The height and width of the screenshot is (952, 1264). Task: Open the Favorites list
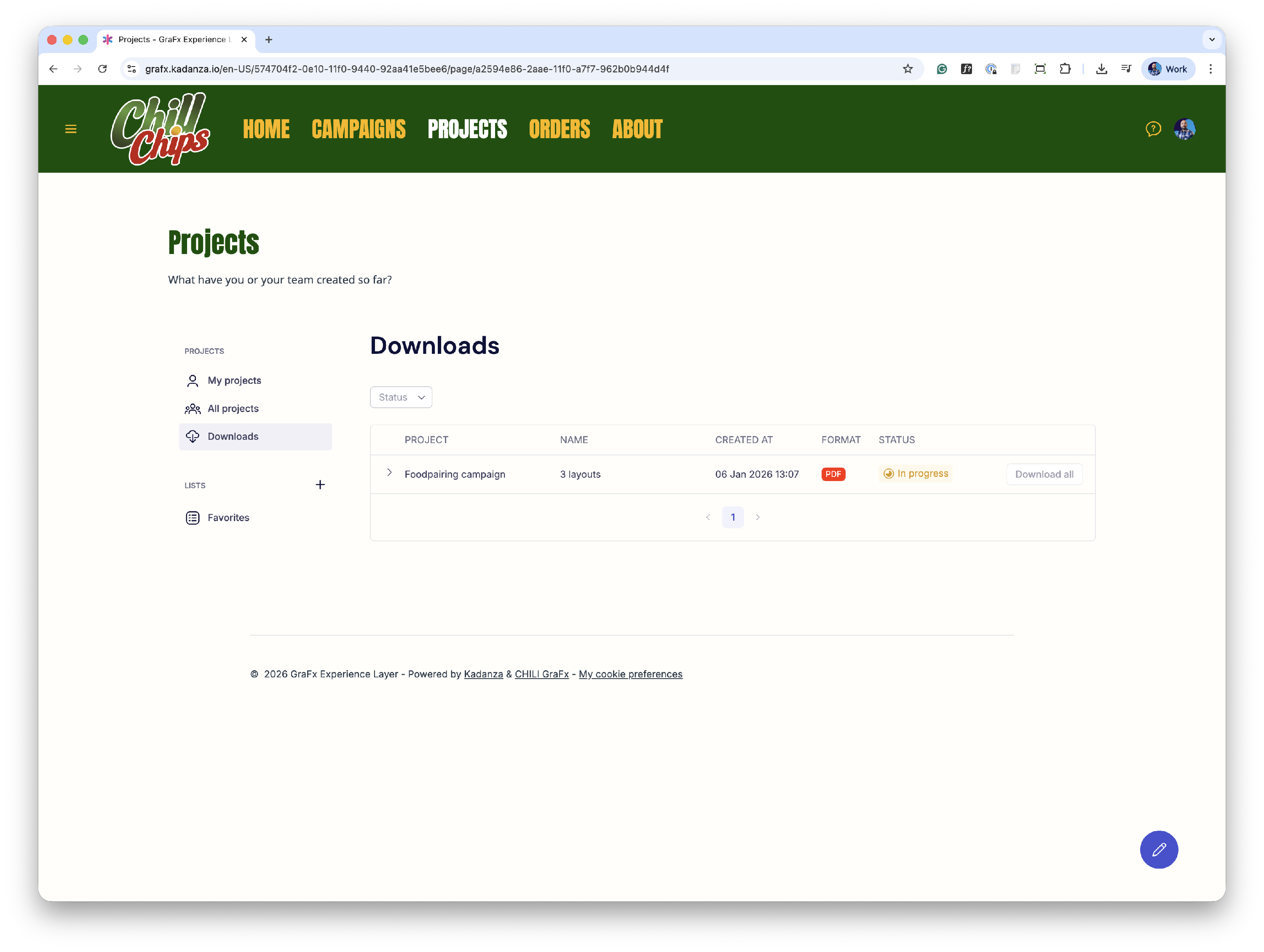[228, 518]
